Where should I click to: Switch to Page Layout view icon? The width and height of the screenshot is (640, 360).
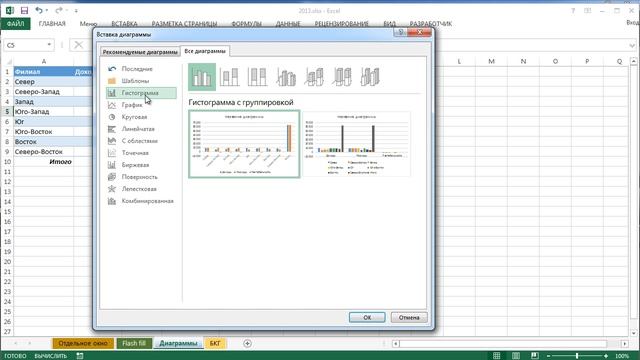516,356
